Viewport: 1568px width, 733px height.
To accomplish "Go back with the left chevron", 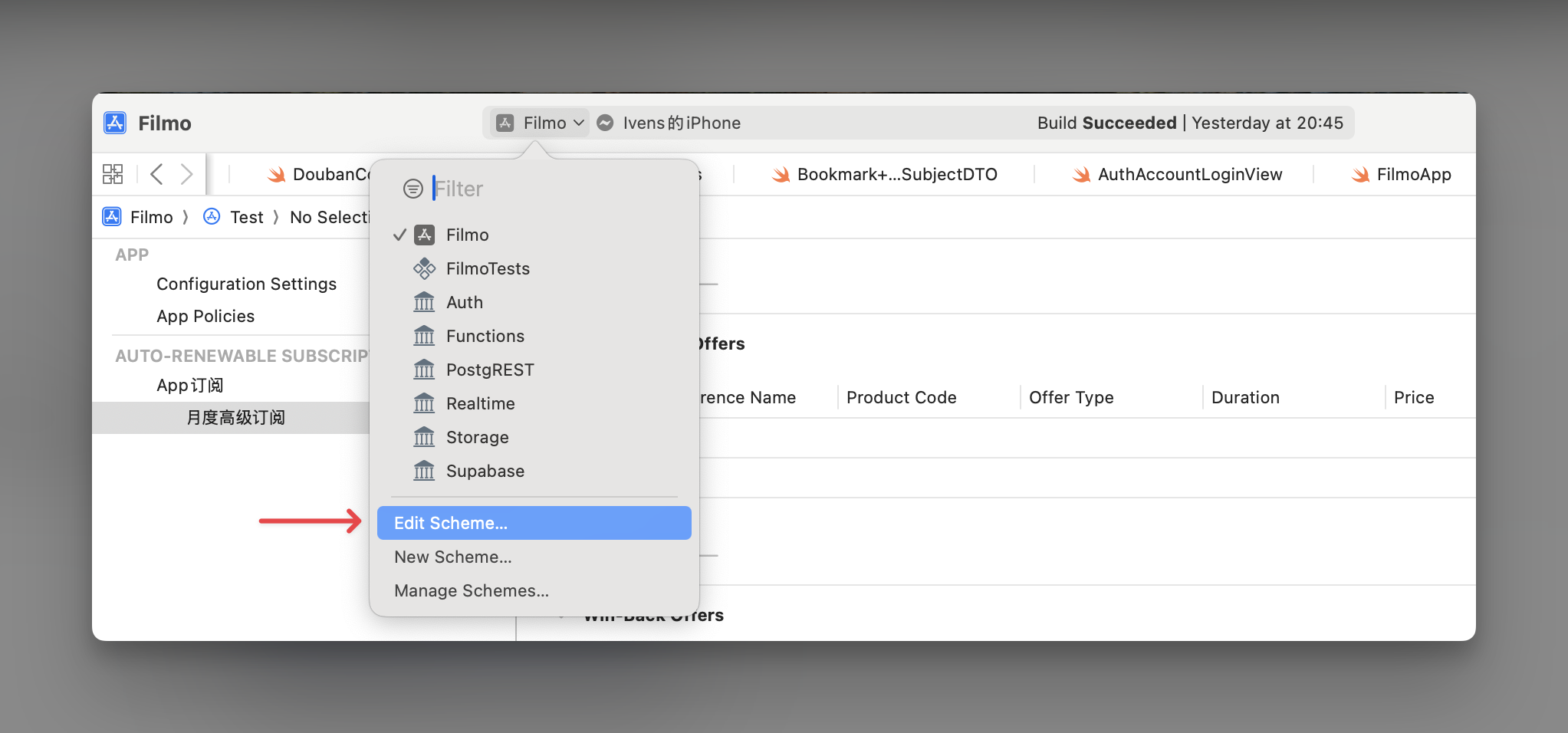I will pyautogui.click(x=156, y=174).
